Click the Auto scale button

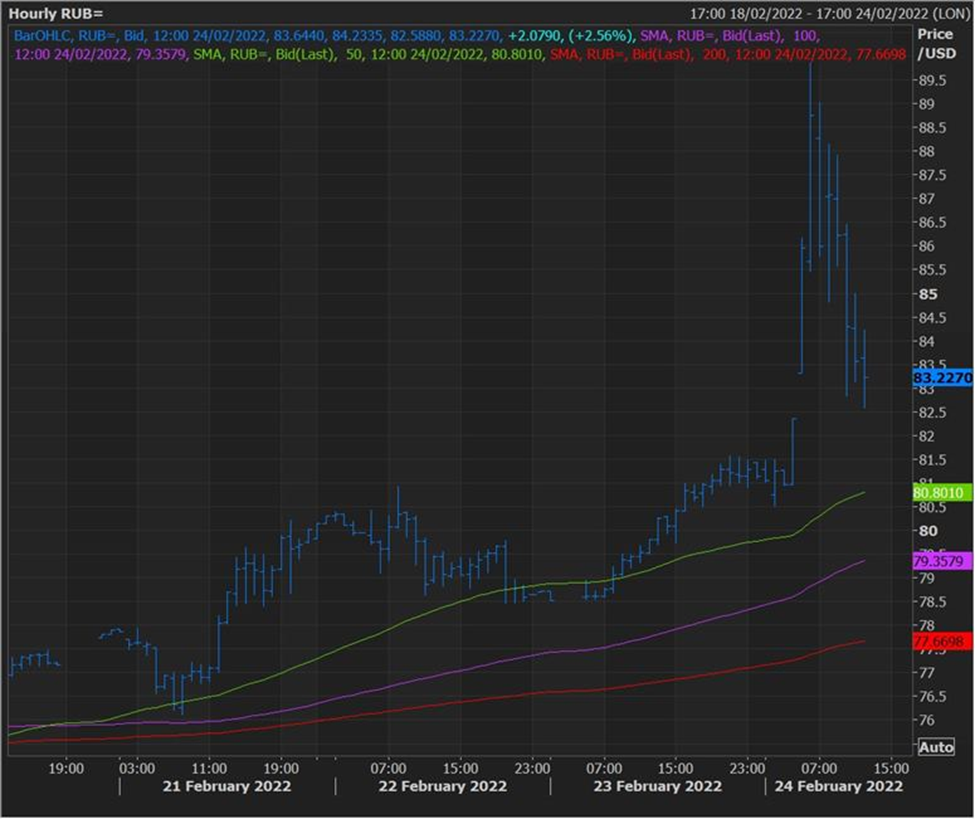tap(936, 746)
